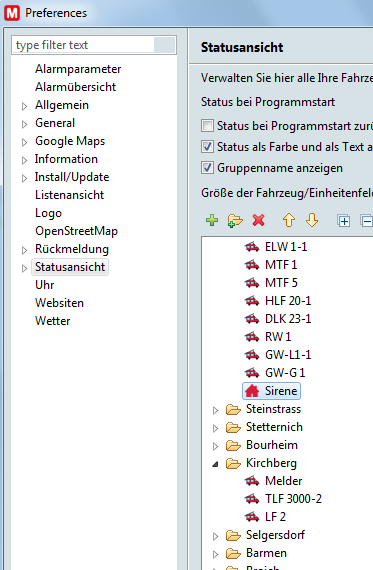The width and height of the screenshot is (373, 570).
Task: Move item up with yellow arrow
Action: click(x=289, y=220)
